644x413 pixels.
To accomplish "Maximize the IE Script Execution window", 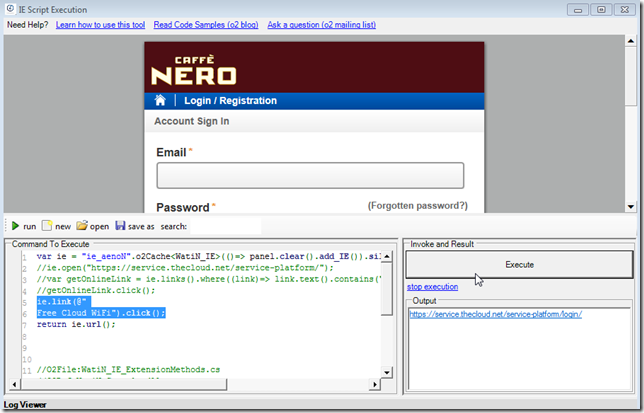I will click(601, 9).
